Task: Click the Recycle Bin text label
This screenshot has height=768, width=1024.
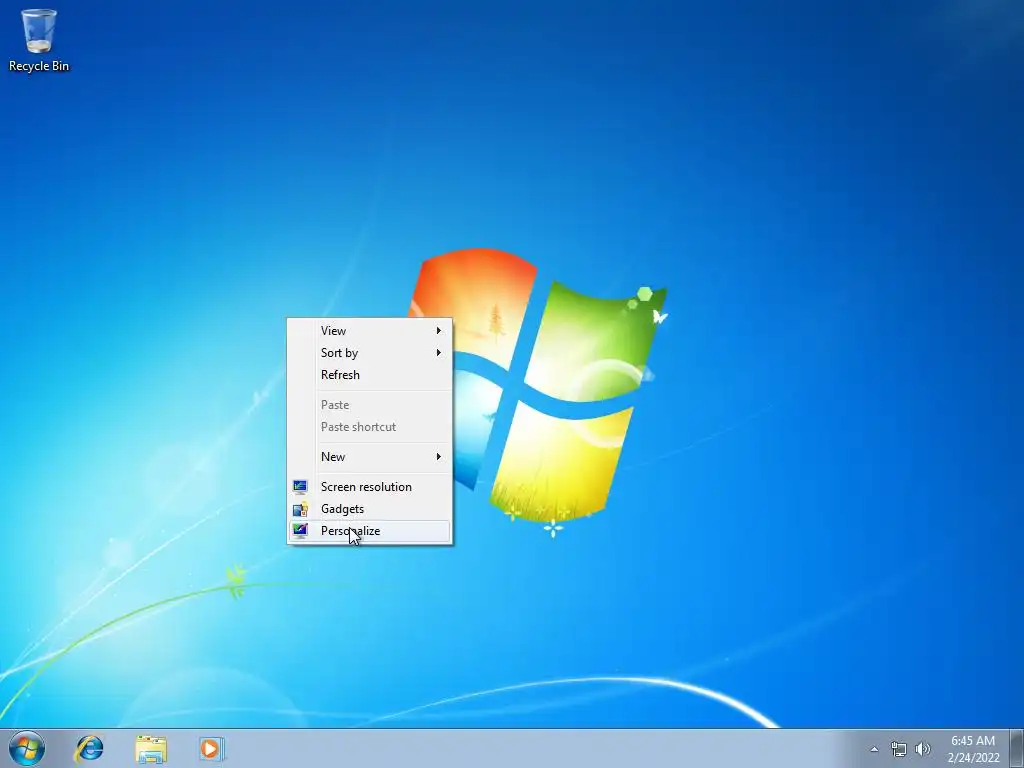Action: coord(39,66)
